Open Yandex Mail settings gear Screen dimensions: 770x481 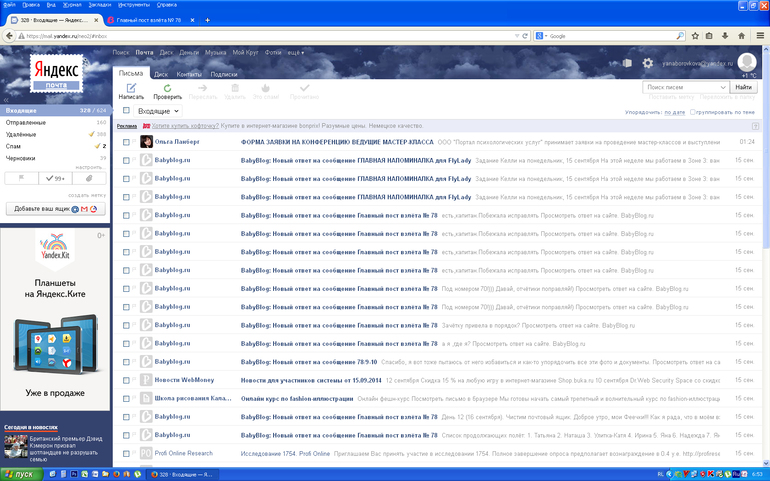[x=647, y=63]
